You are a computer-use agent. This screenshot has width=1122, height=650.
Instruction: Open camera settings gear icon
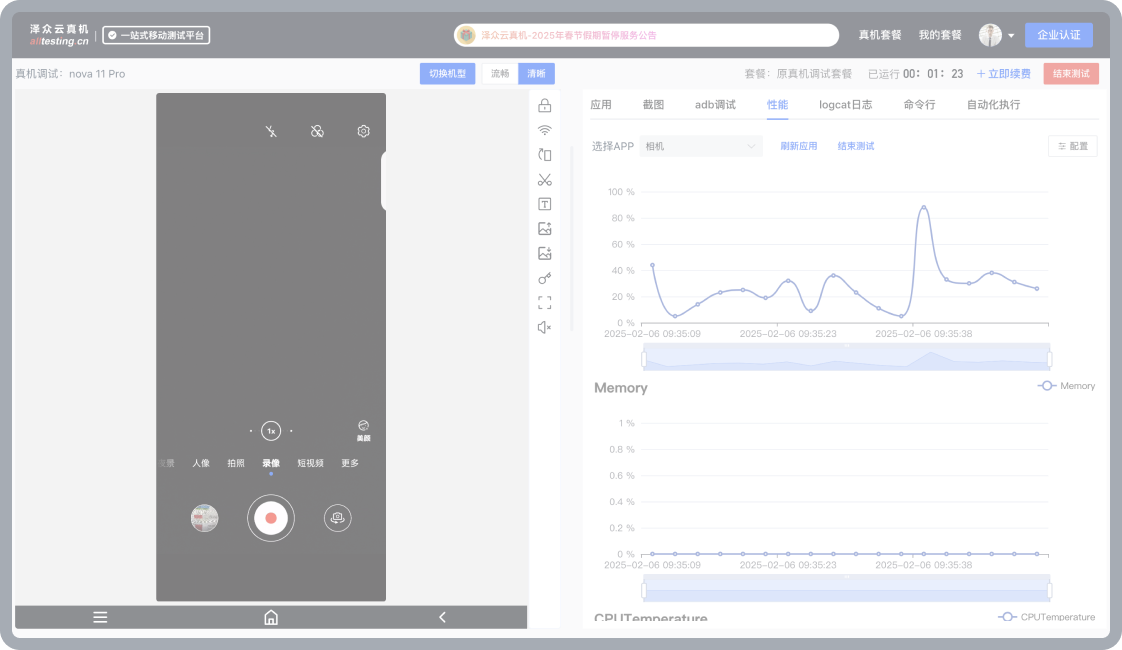364,132
